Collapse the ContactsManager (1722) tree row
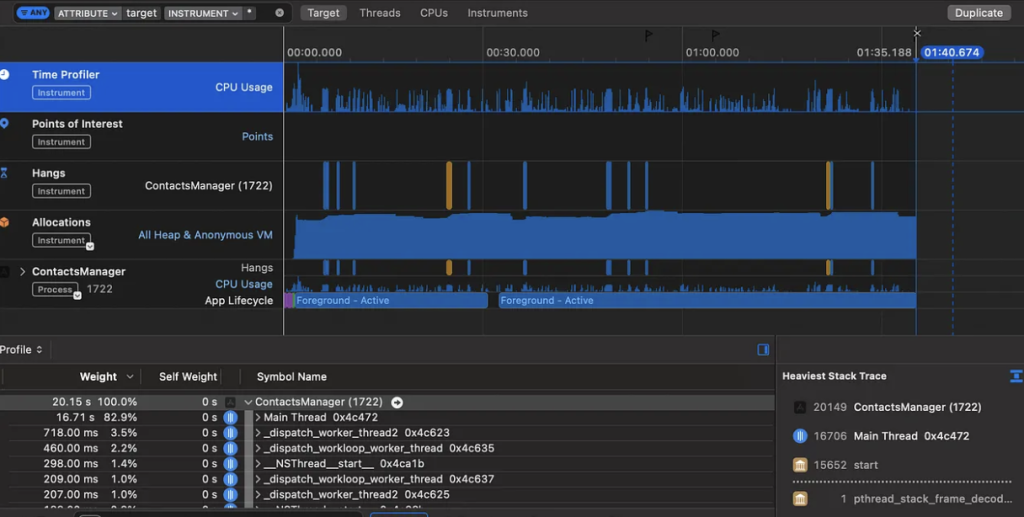Screen dimensions: 1024x517 (x=248, y=402)
